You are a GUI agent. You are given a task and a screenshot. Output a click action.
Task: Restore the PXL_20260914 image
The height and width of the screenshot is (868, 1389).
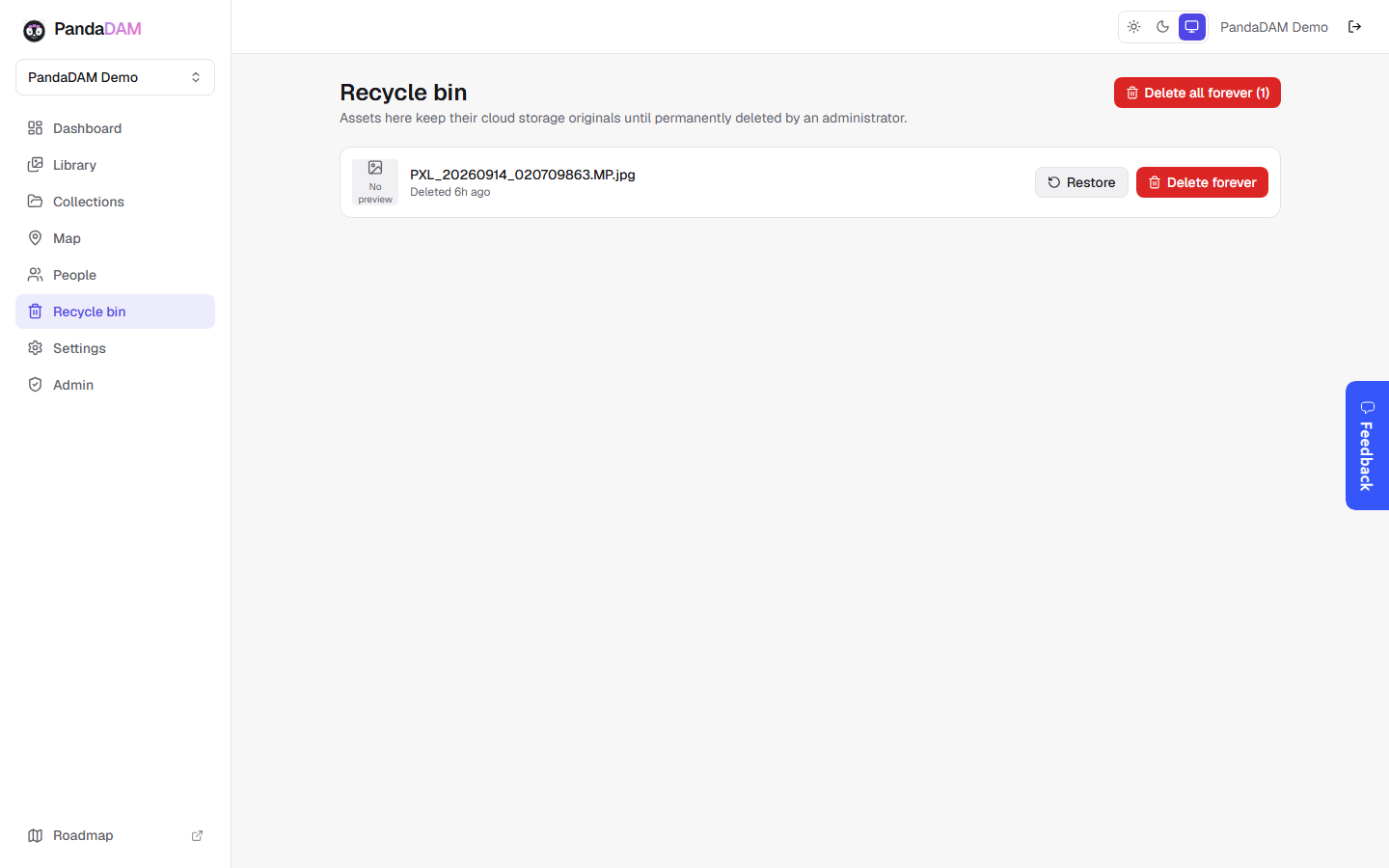(x=1081, y=182)
